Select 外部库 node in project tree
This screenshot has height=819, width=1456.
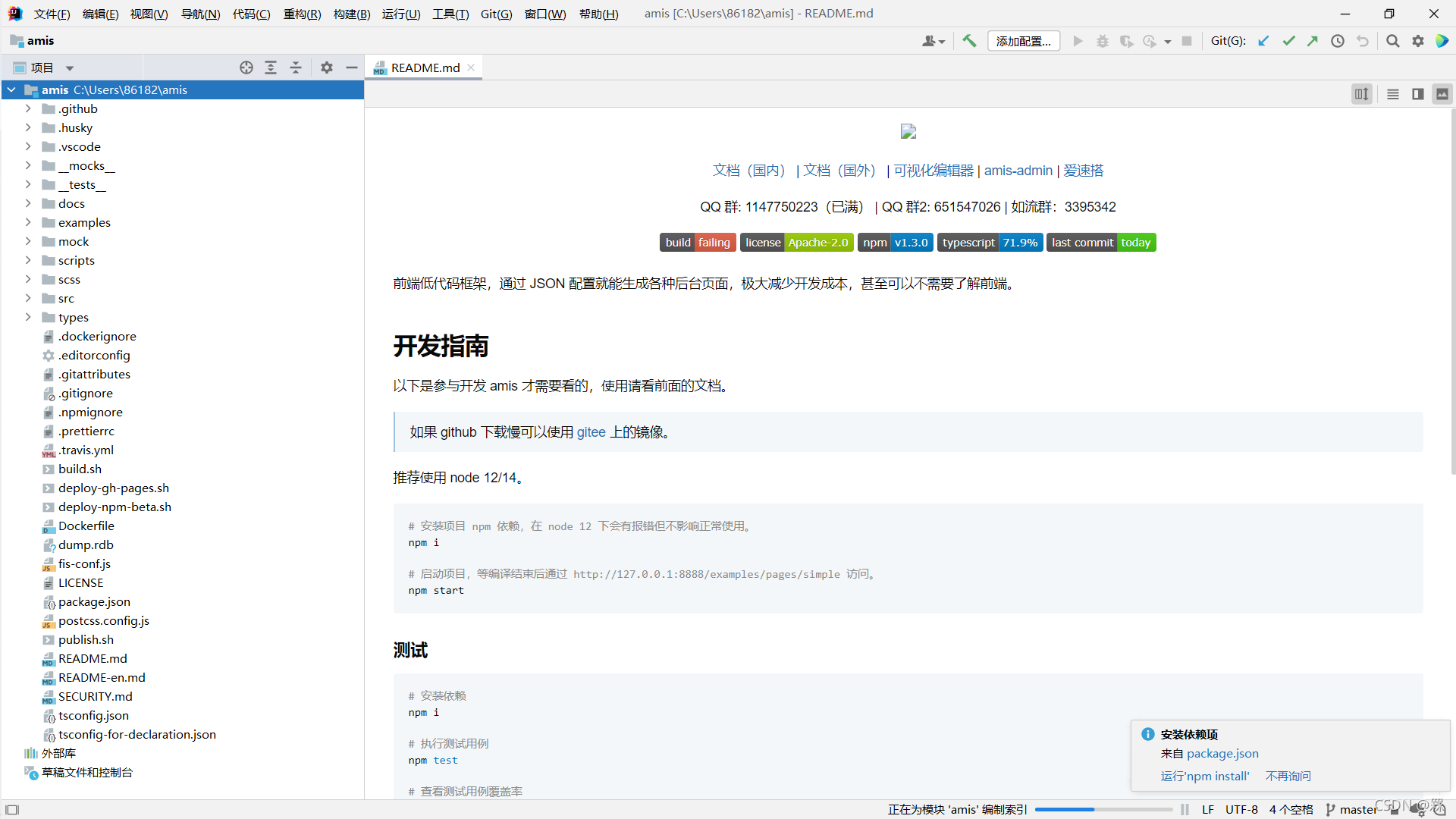(58, 753)
